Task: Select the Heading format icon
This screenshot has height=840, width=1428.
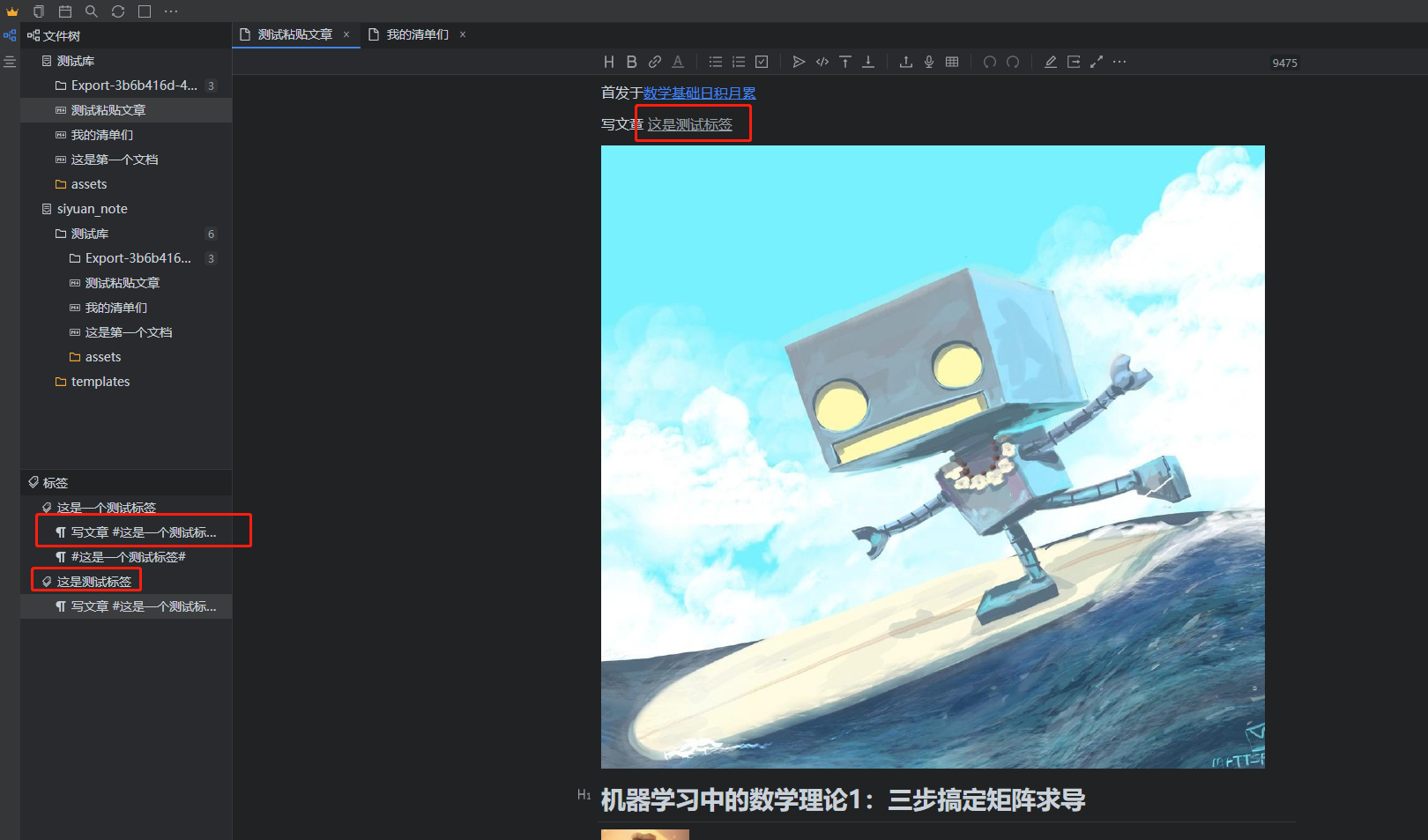Action: click(x=609, y=62)
